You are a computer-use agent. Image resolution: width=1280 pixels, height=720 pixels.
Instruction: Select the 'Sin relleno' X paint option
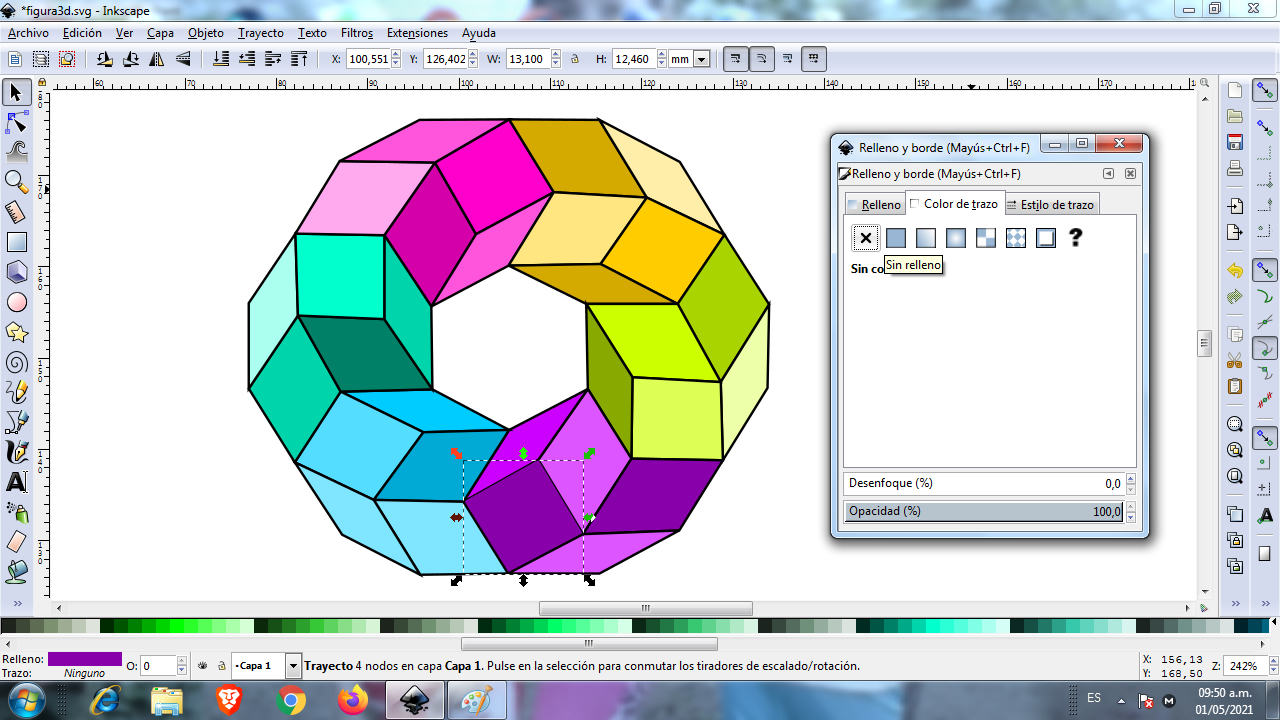click(x=866, y=238)
